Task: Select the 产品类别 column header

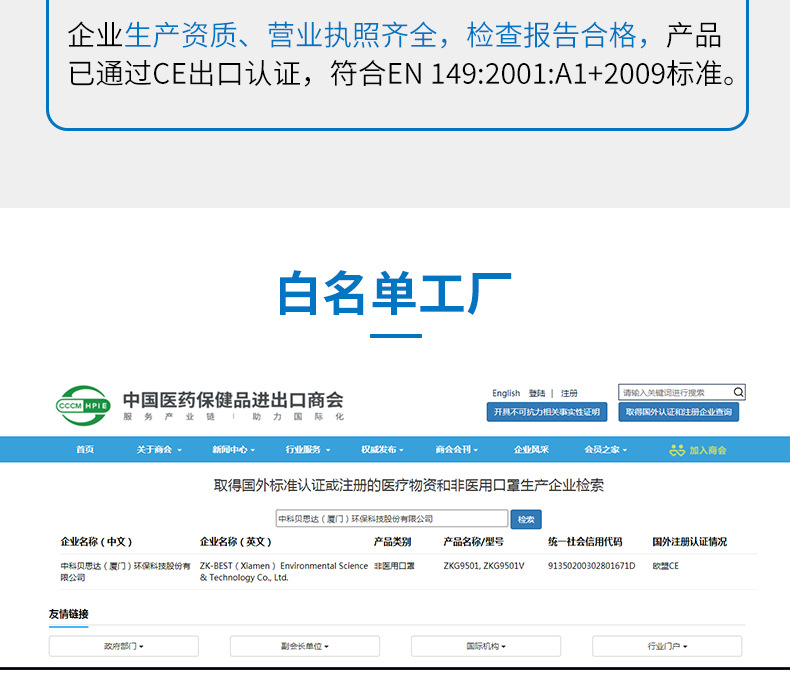Action: tap(392, 542)
